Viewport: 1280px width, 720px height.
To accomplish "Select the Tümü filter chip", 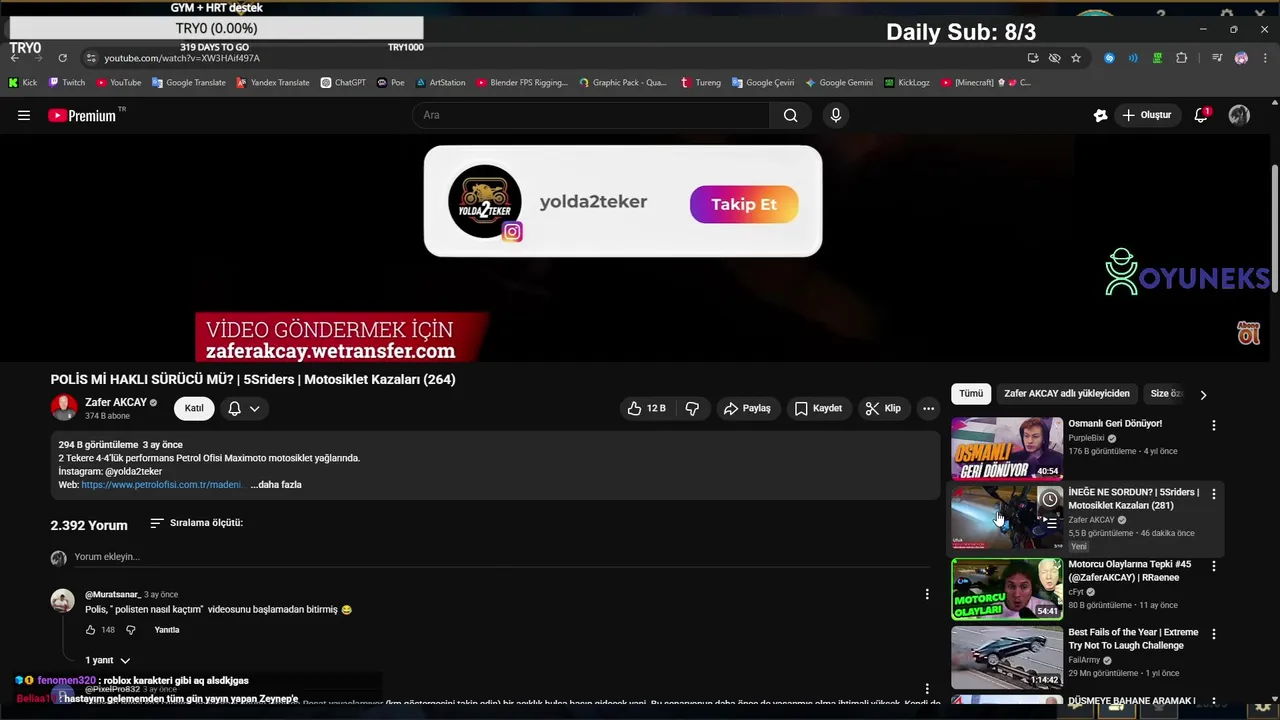I will [971, 394].
